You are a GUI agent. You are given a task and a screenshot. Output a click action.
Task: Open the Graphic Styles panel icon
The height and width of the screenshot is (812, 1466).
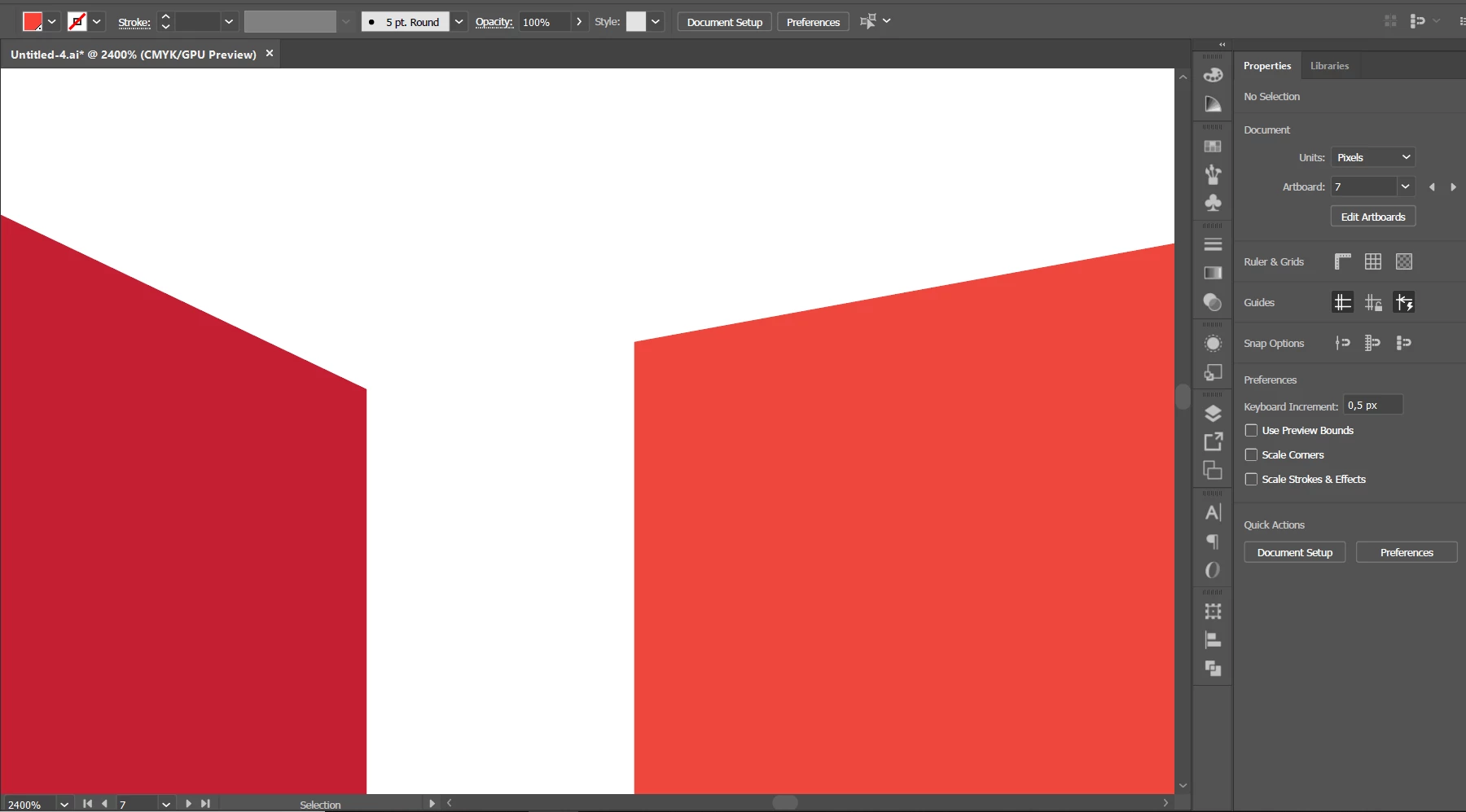point(1213,372)
